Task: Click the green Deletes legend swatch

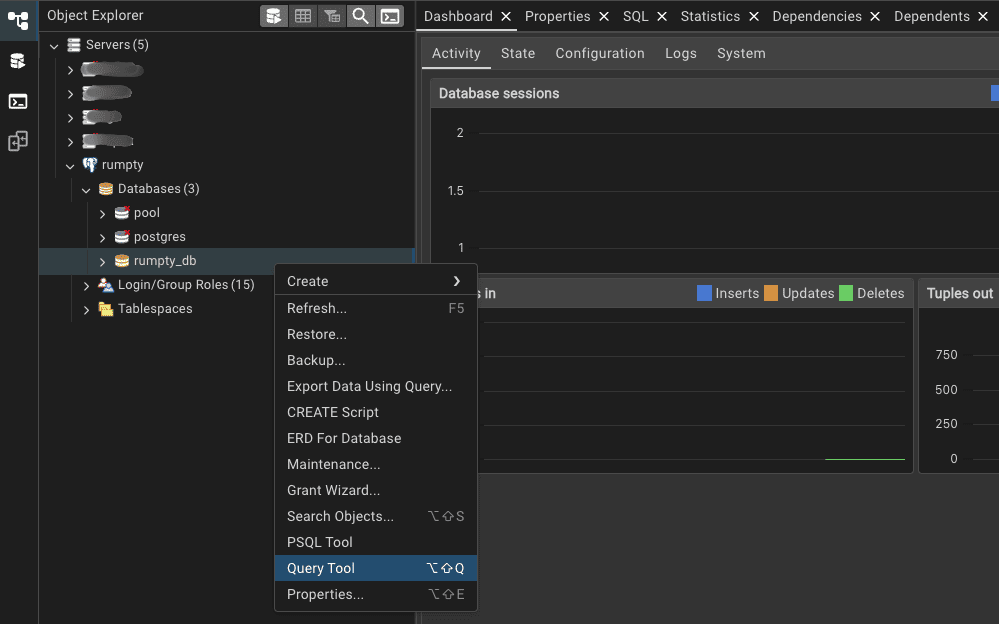Action: pyautogui.click(x=846, y=293)
